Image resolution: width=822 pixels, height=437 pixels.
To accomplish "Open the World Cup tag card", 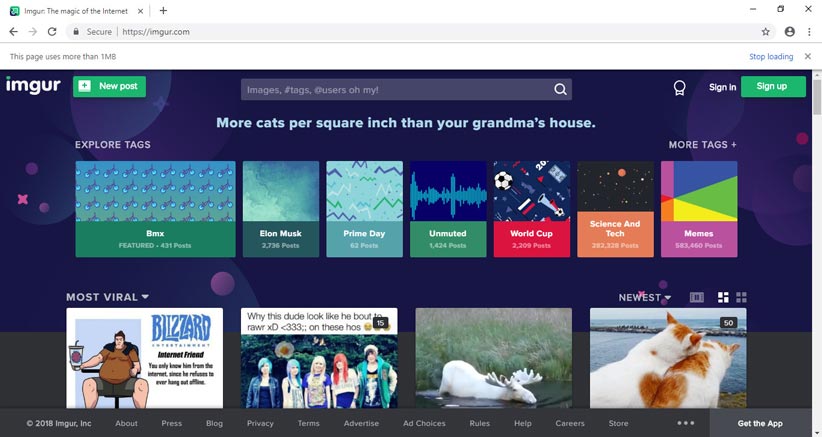I will (x=532, y=209).
